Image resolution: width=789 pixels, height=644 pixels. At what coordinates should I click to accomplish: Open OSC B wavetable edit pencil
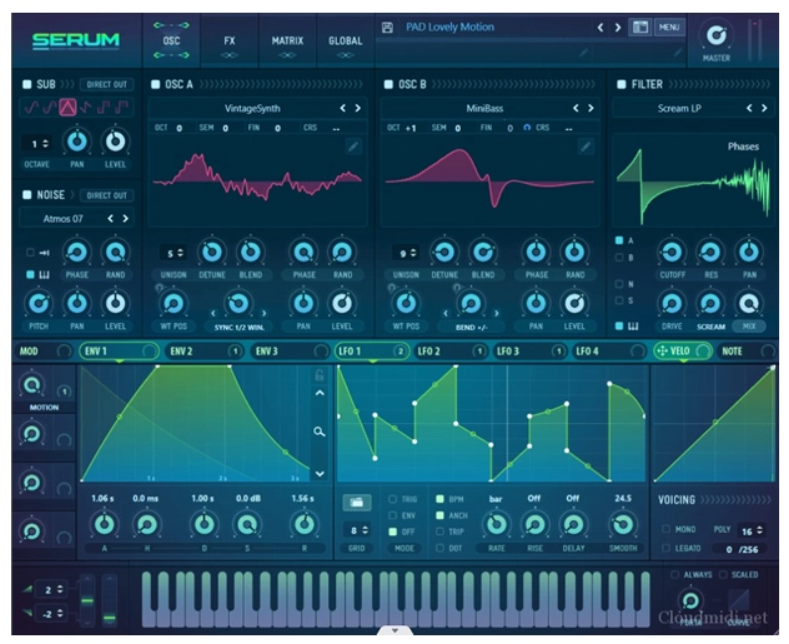click(x=585, y=146)
